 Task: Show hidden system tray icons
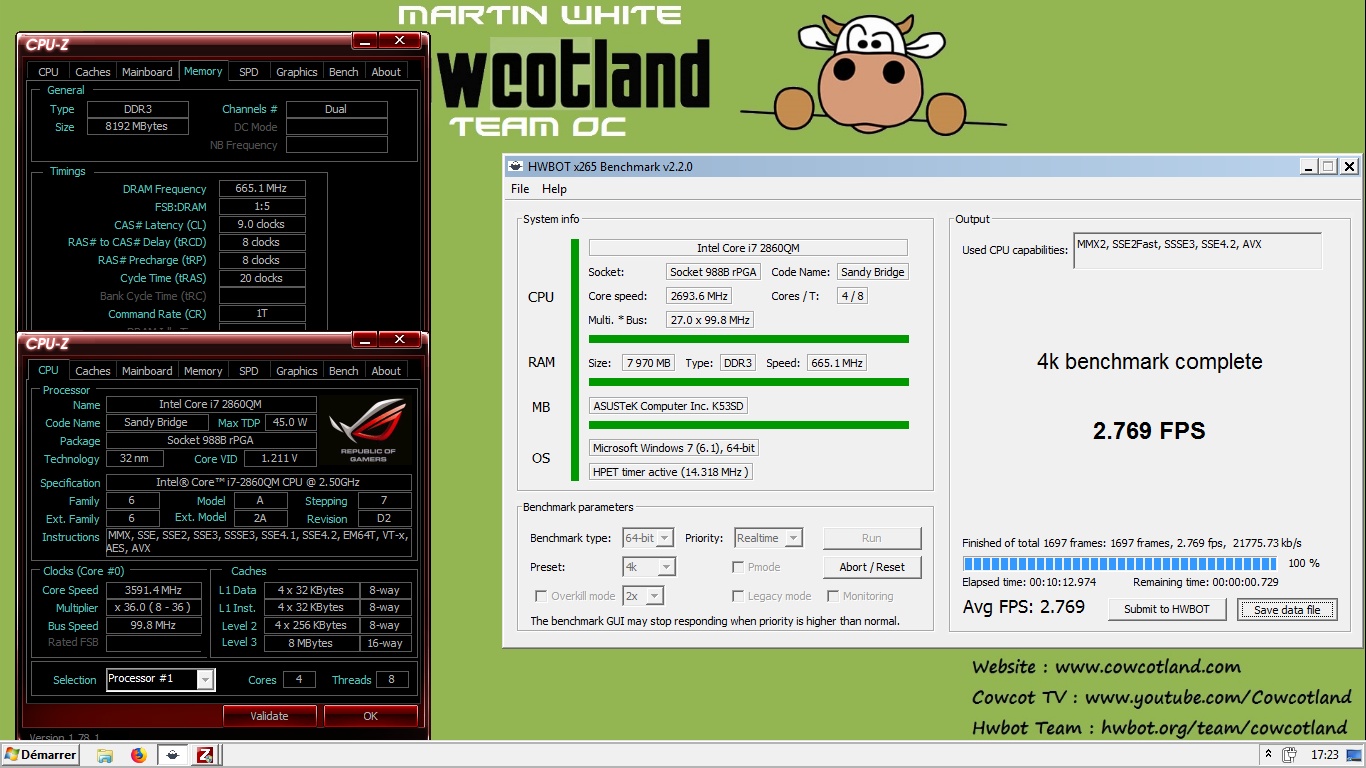coord(1268,755)
